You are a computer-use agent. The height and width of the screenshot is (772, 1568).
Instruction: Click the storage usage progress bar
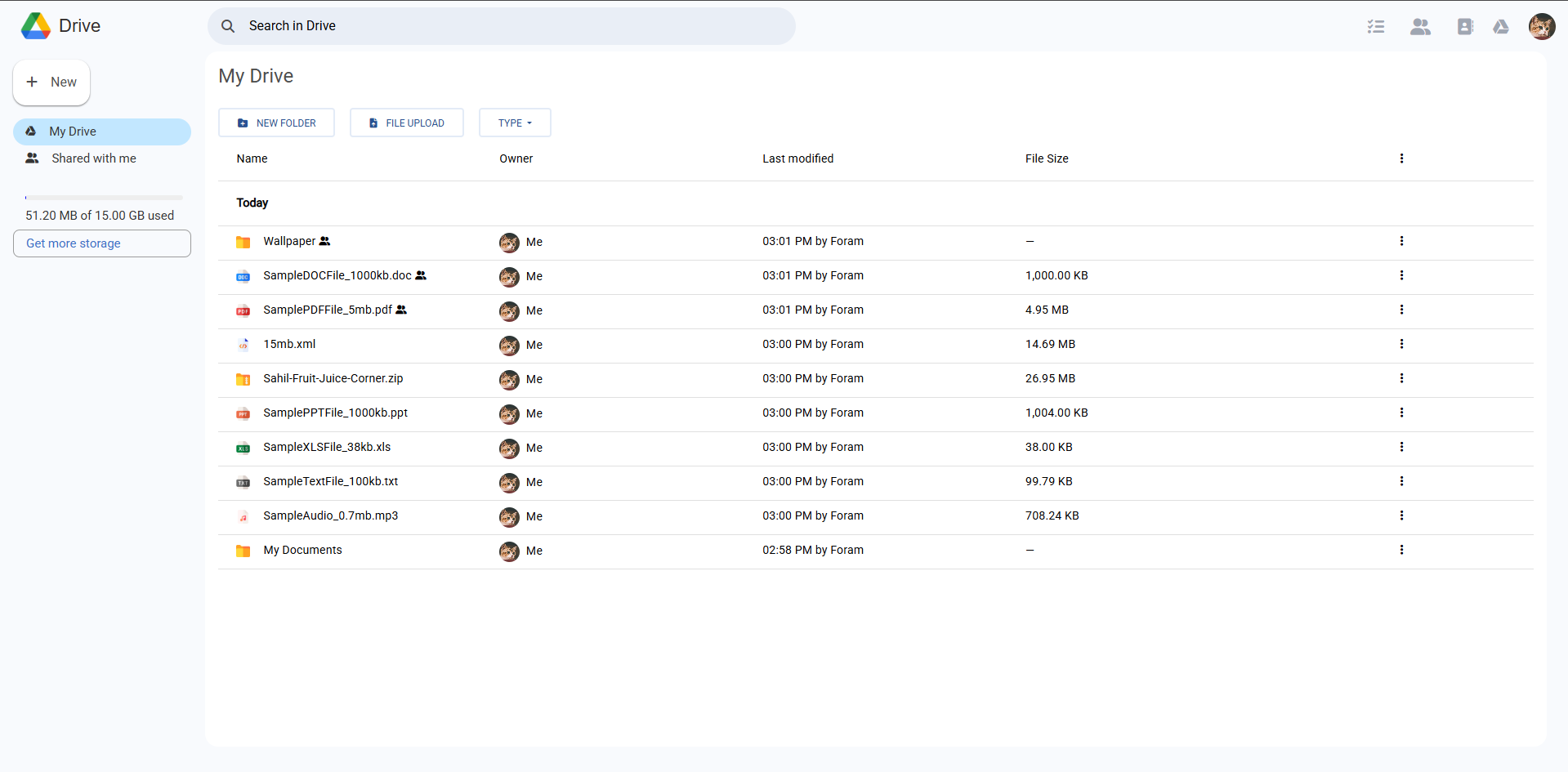tap(103, 197)
